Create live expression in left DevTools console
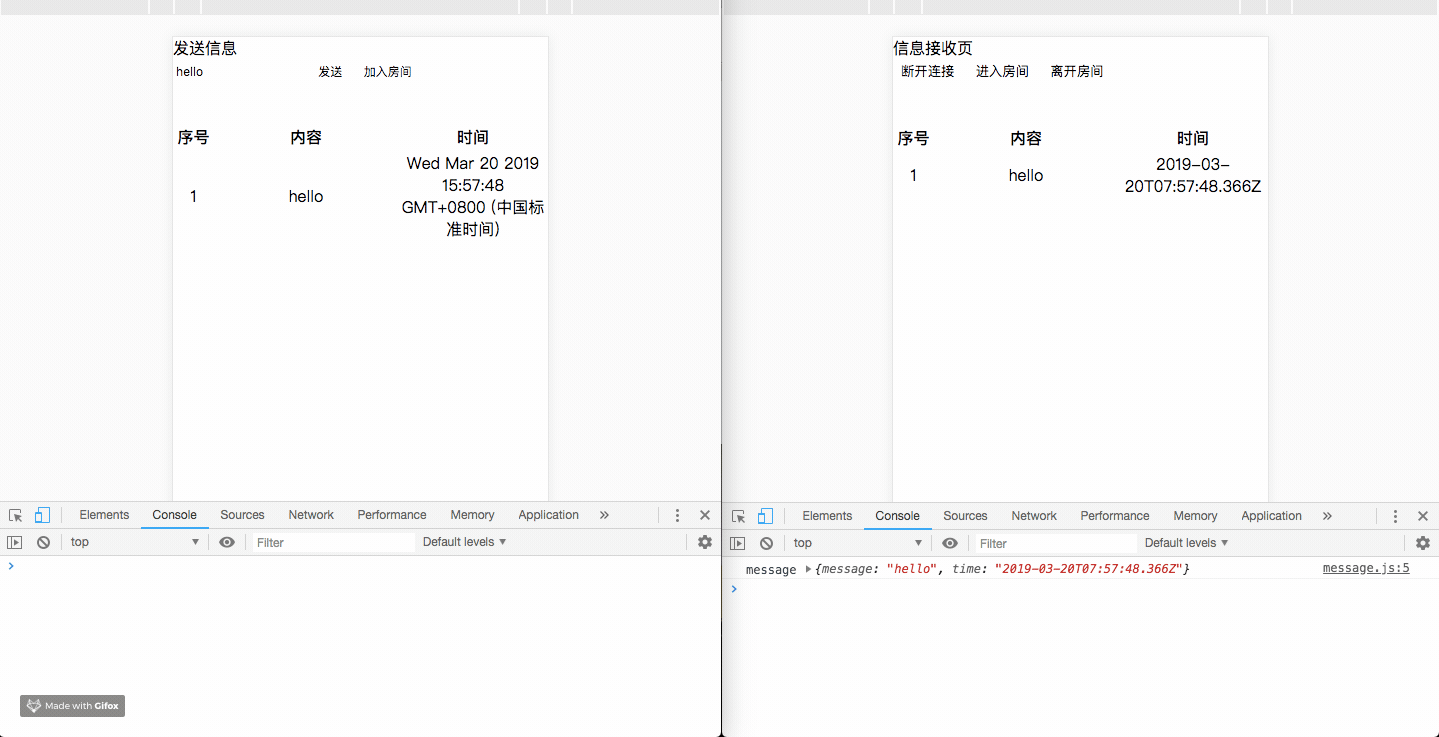The width and height of the screenshot is (1439, 737). coord(227,542)
